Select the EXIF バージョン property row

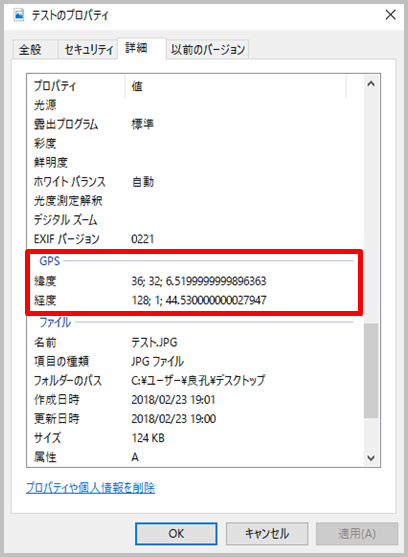tap(195, 239)
